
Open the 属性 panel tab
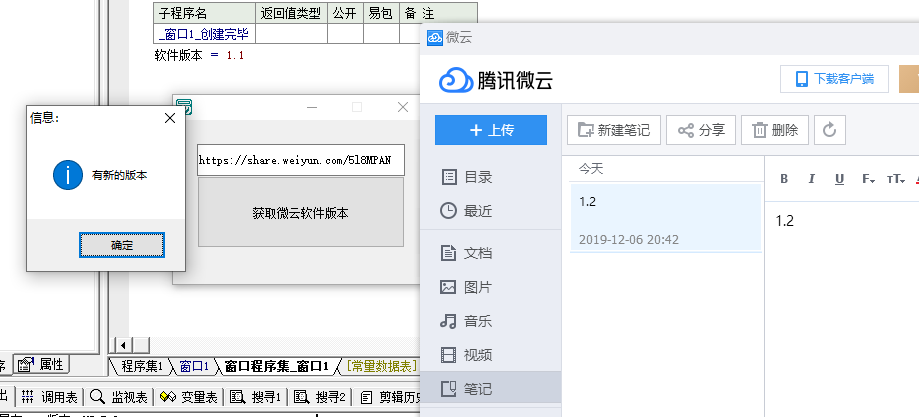click(41, 364)
